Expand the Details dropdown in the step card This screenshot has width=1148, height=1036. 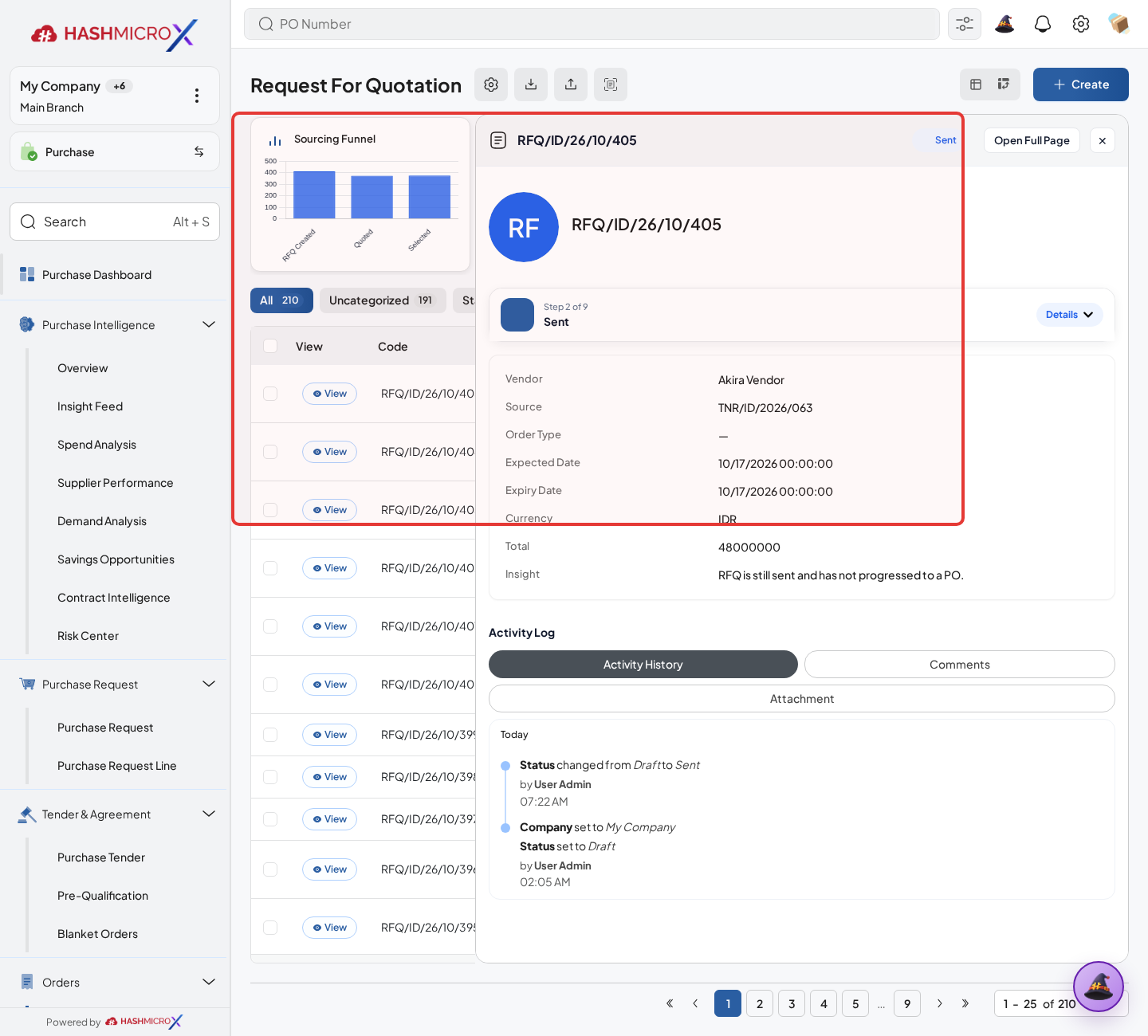pyautogui.click(x=1070, y=315)
